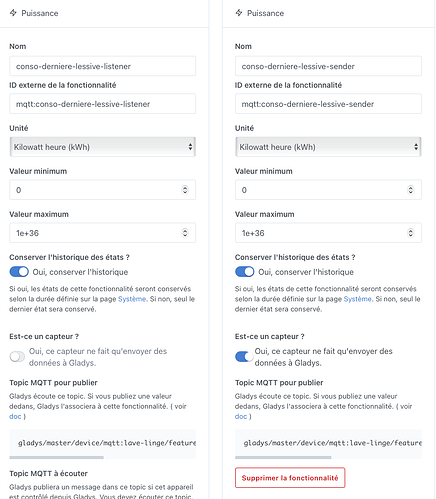Enable the sensor toggle for the listener feature
The width and height of the screenshot is (436, 499).
click(x=17, y=357)
